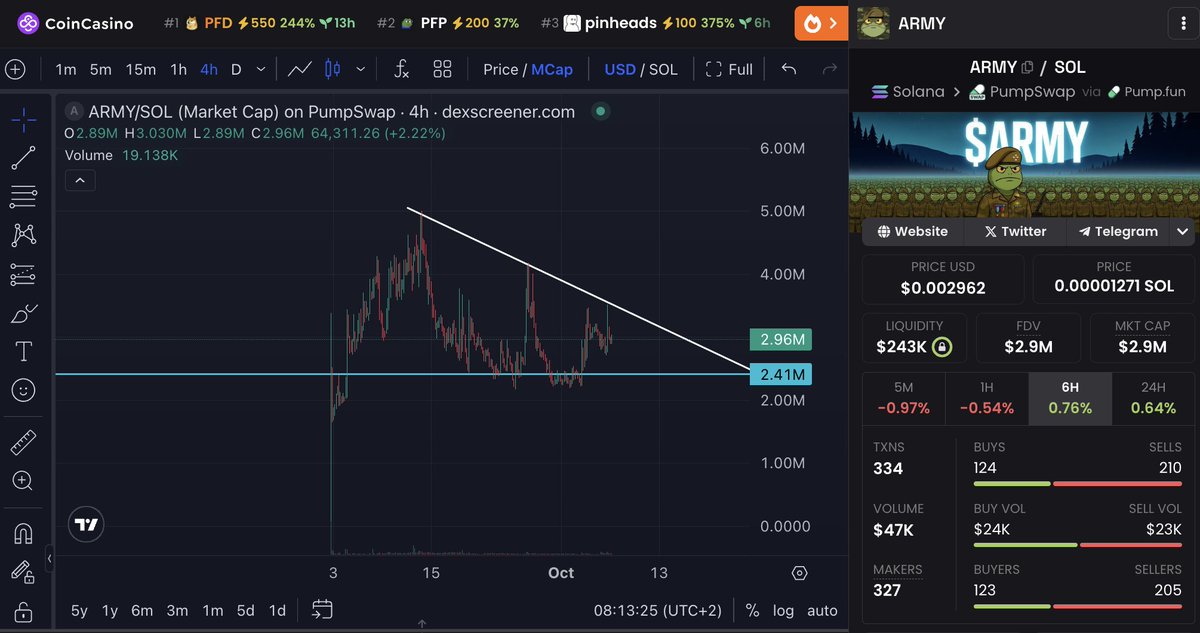Set date range to 5d
This screenshot has width=1200, height=633.
pos(245,610)
